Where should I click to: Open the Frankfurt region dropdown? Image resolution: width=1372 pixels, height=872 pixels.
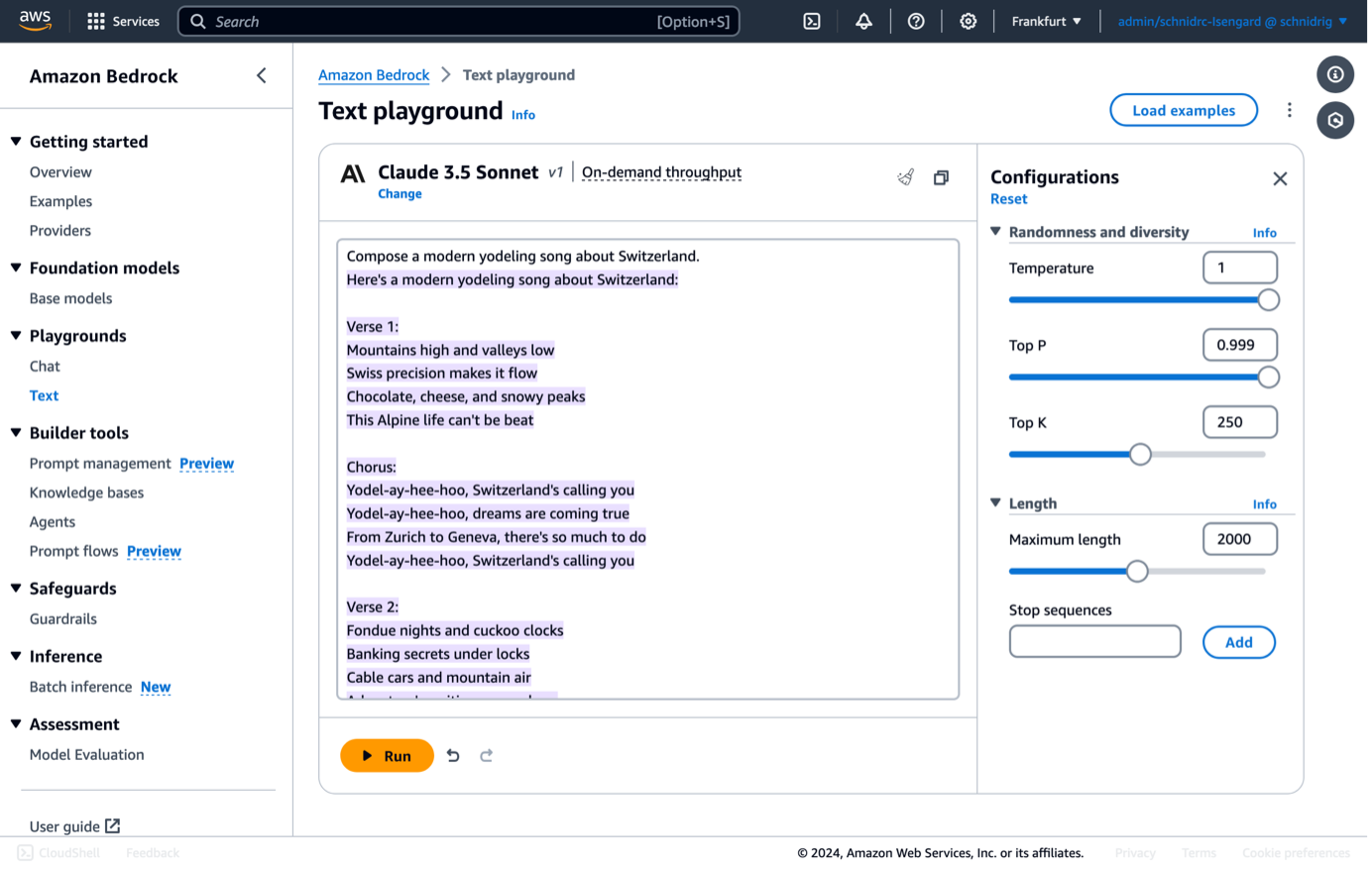click(x=1046, y=21)
